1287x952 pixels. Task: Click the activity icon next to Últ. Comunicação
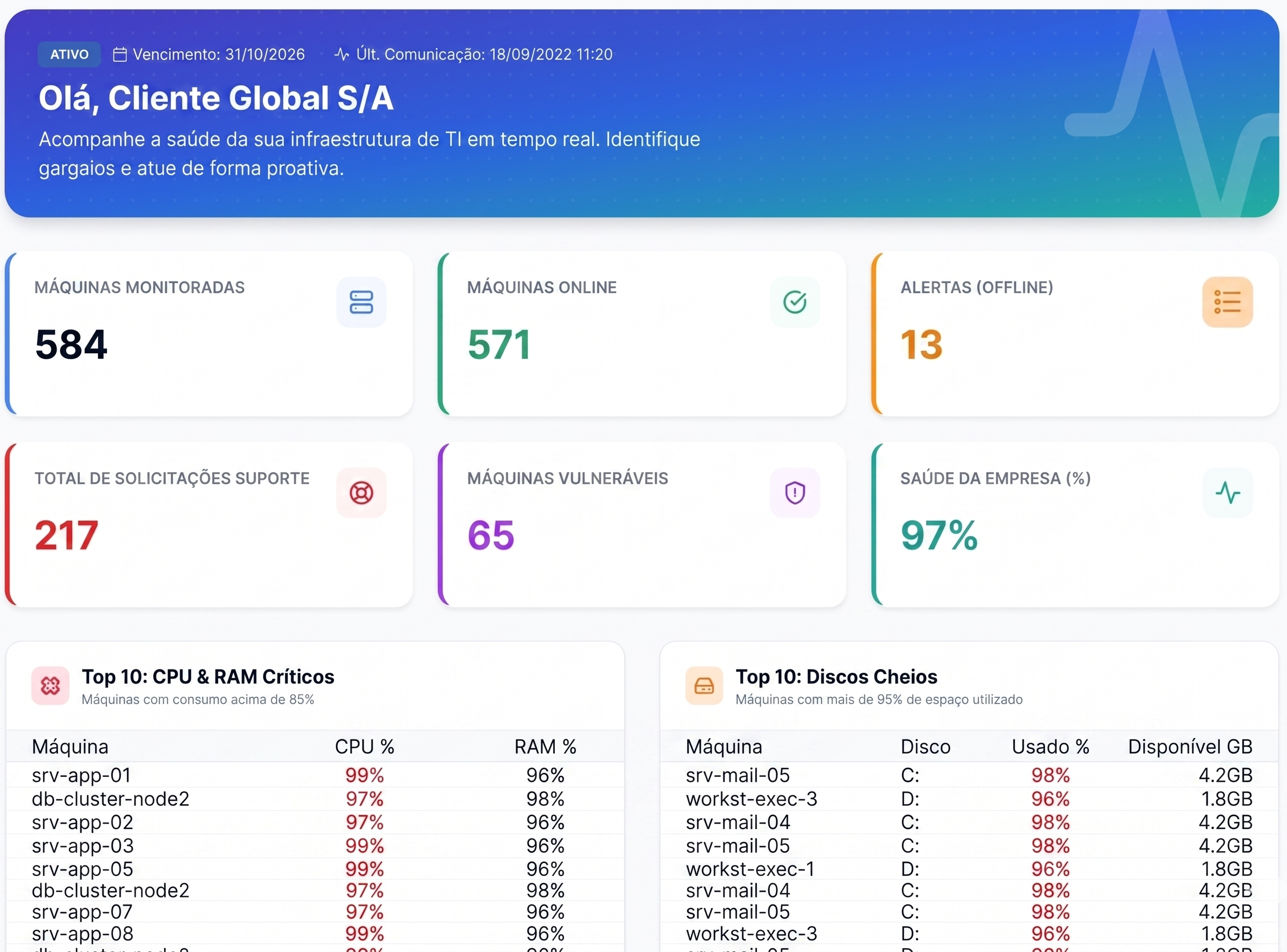click(x=342, y=55)
